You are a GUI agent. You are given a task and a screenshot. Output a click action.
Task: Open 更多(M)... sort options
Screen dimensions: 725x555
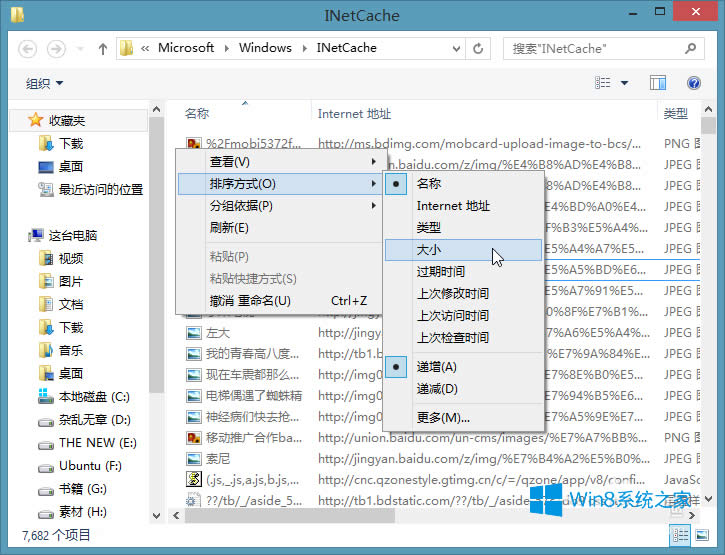(463, 418)
